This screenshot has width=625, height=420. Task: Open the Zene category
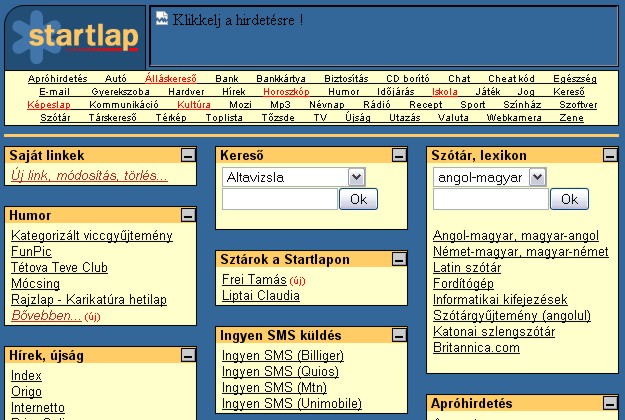click(571, 118)
